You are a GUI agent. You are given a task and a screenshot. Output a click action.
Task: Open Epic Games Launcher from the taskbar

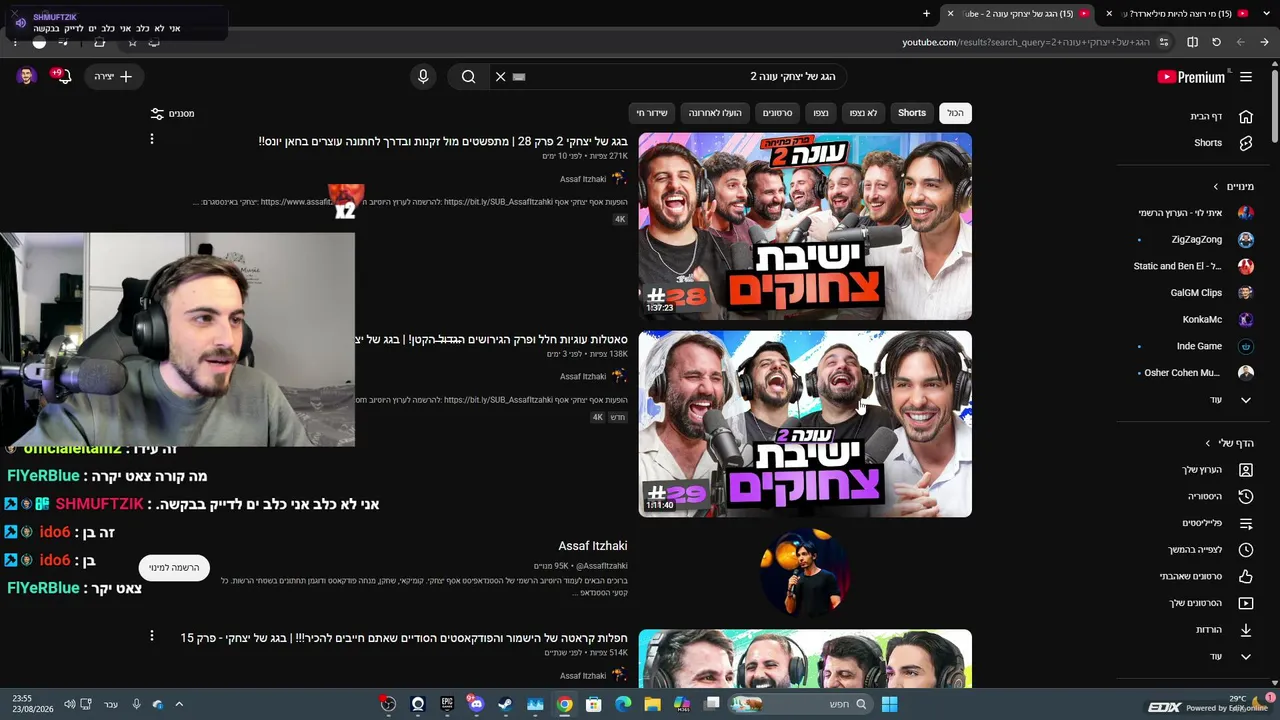447,704
